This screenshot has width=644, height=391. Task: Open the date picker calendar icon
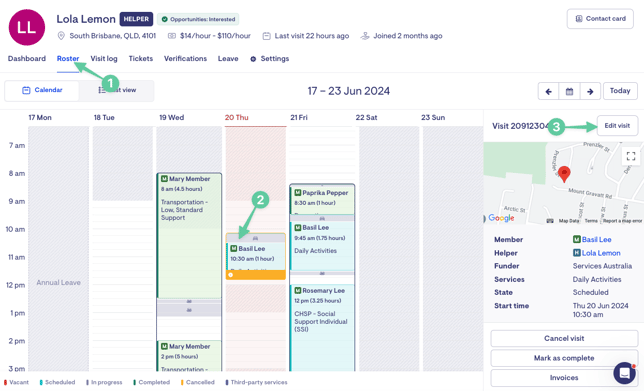coord(569,91)
